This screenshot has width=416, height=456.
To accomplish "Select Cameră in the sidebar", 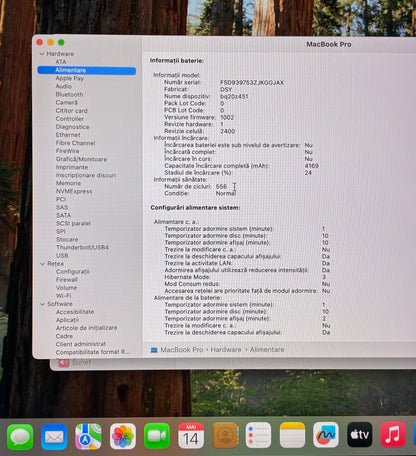I will [x=67, y=103].
